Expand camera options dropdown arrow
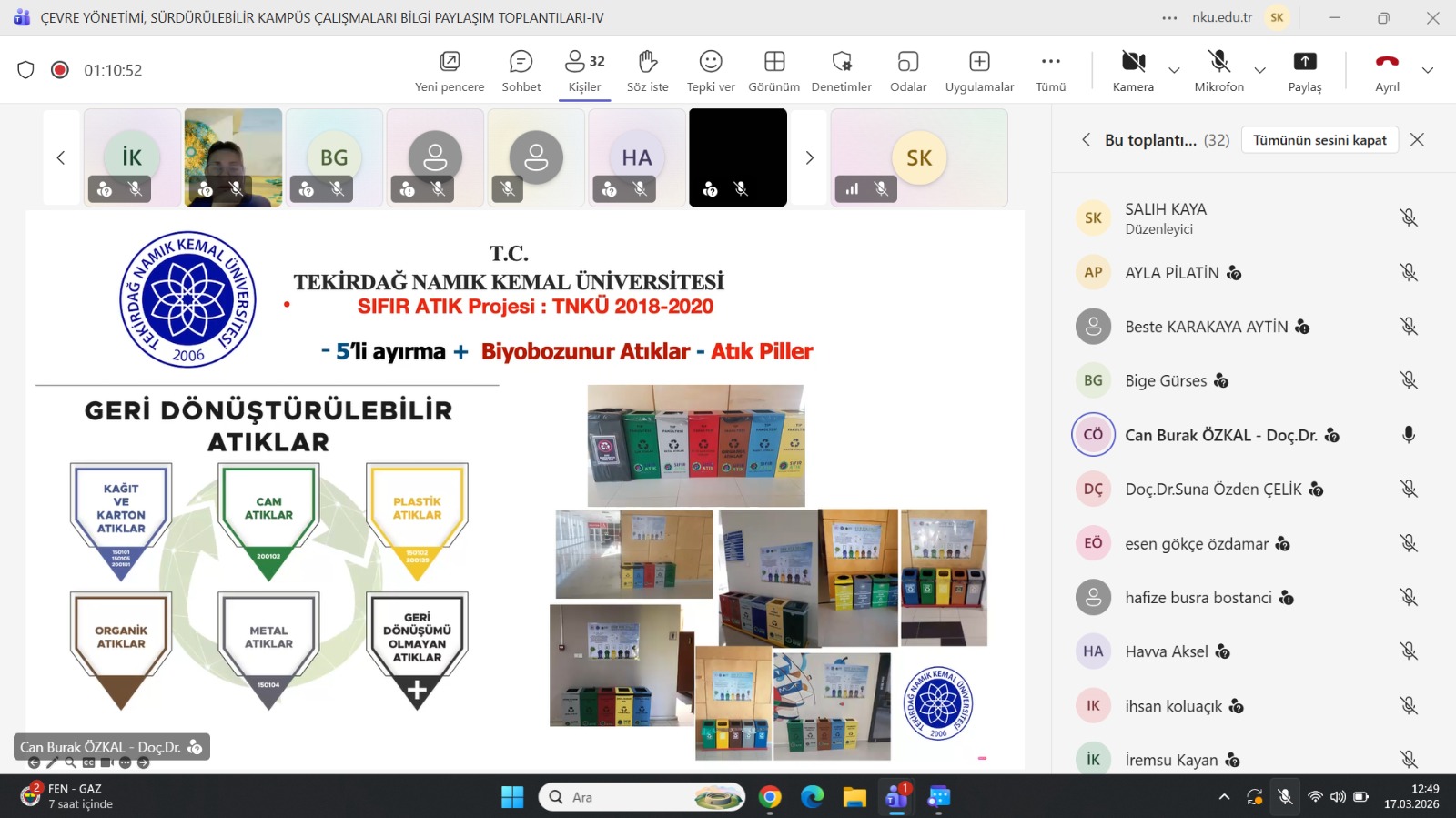Viewport: 1456px width, 818px height. 1174,70
